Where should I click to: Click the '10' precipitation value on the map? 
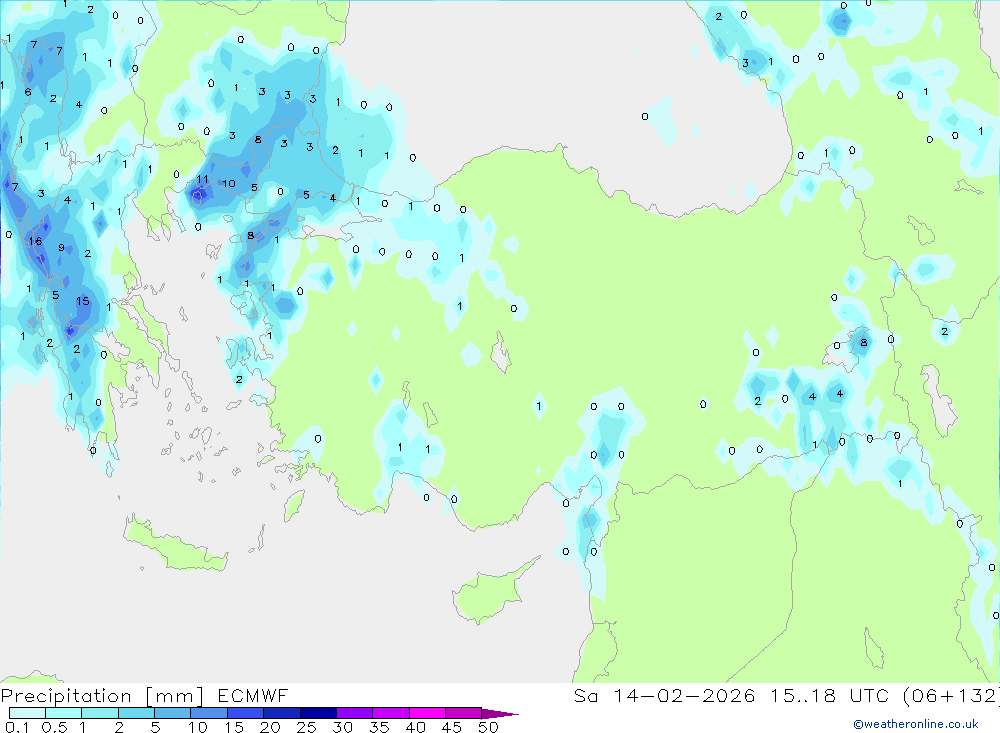(x=229, y=184)
